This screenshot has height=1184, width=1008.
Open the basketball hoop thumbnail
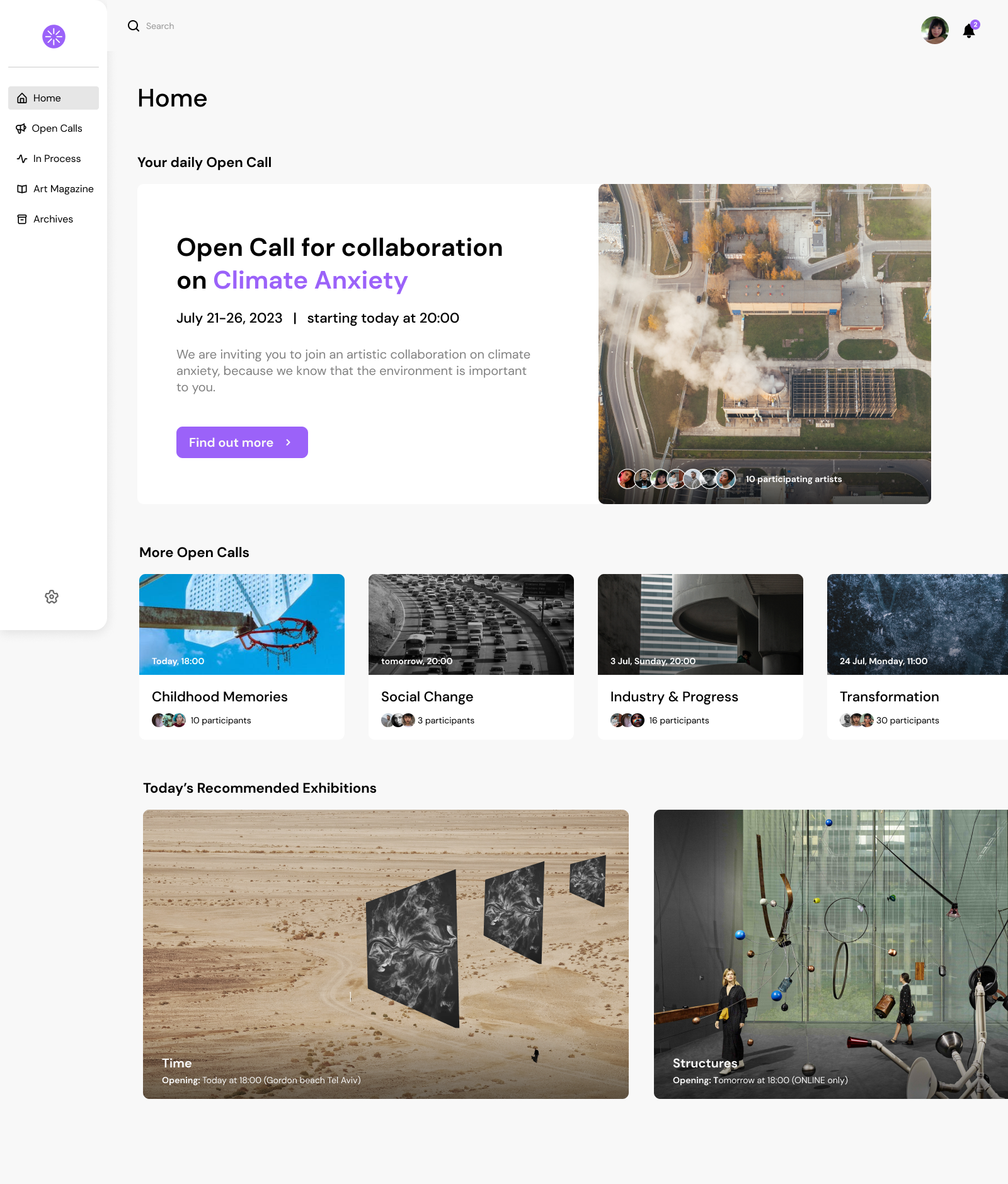242,624
